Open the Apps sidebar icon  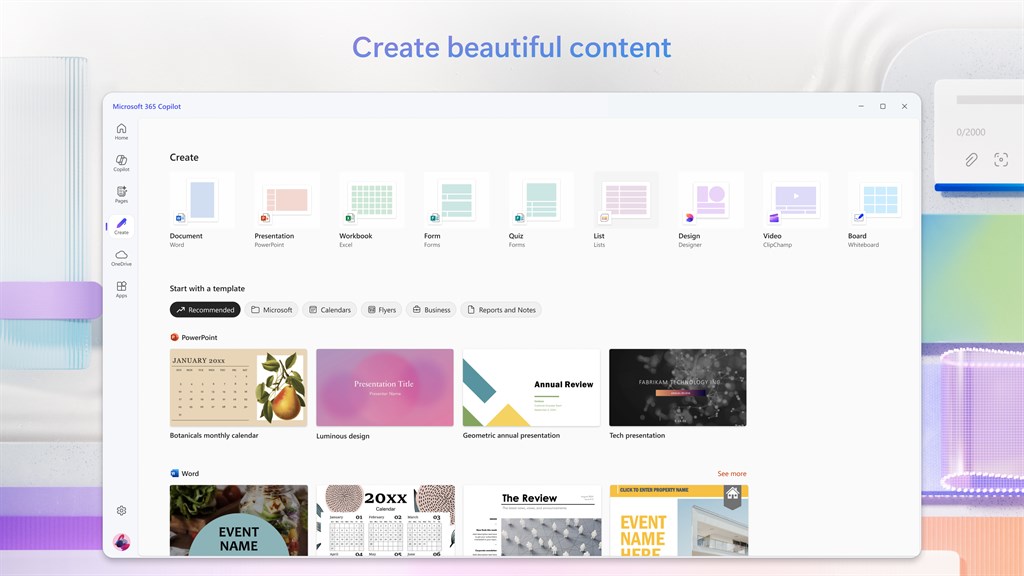121,289
